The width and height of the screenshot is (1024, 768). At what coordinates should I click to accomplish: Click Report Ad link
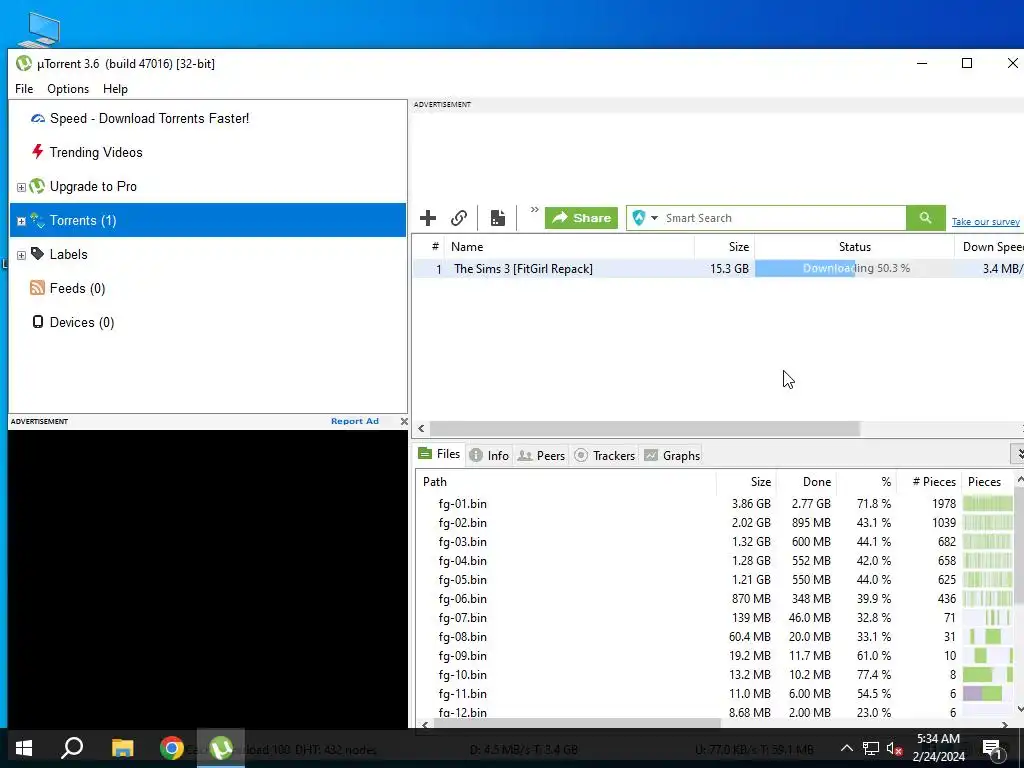355,421
